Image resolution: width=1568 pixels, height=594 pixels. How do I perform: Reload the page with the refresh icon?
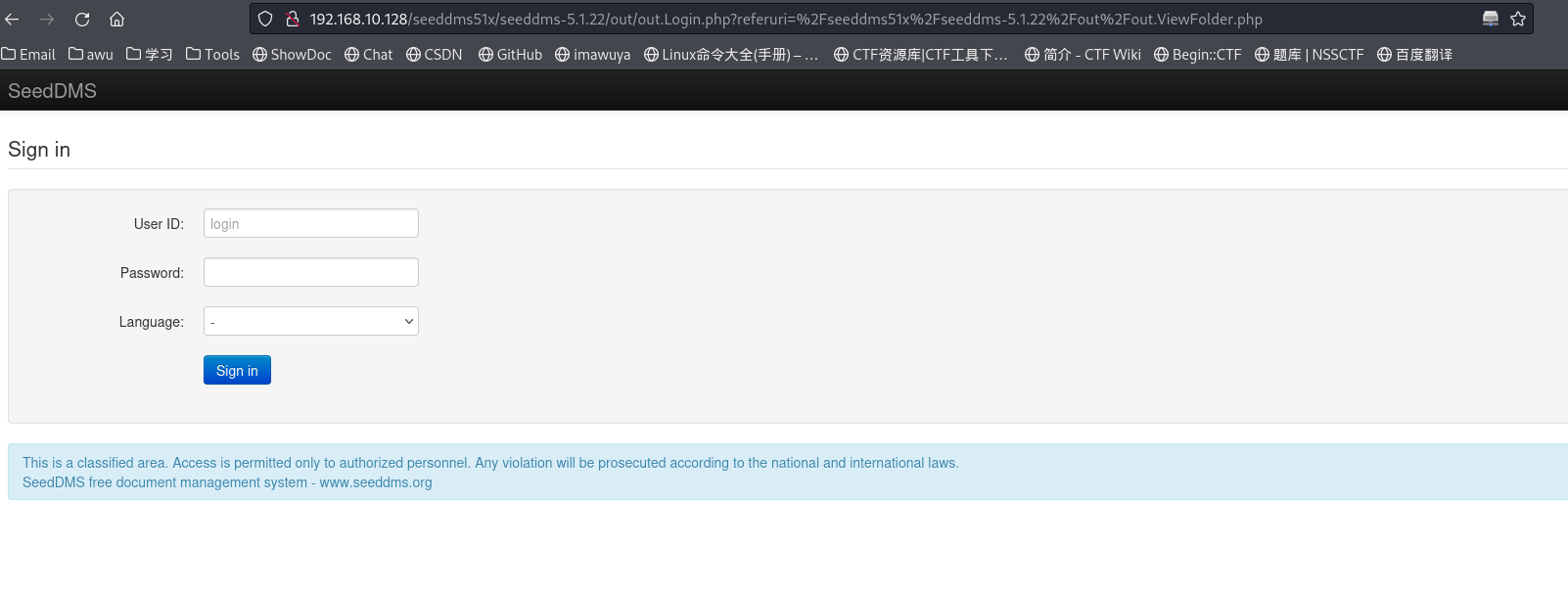tap(82, 19)
